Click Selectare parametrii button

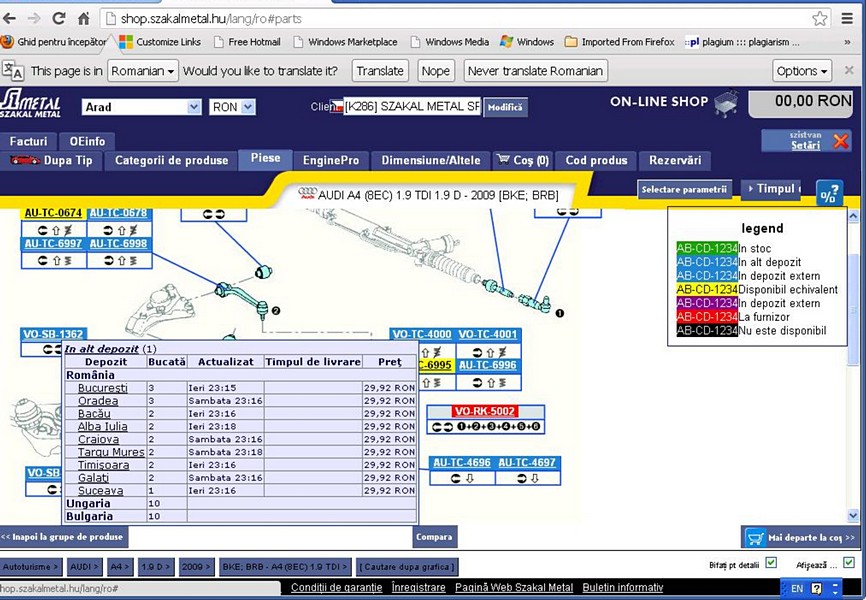coord(684,190)
